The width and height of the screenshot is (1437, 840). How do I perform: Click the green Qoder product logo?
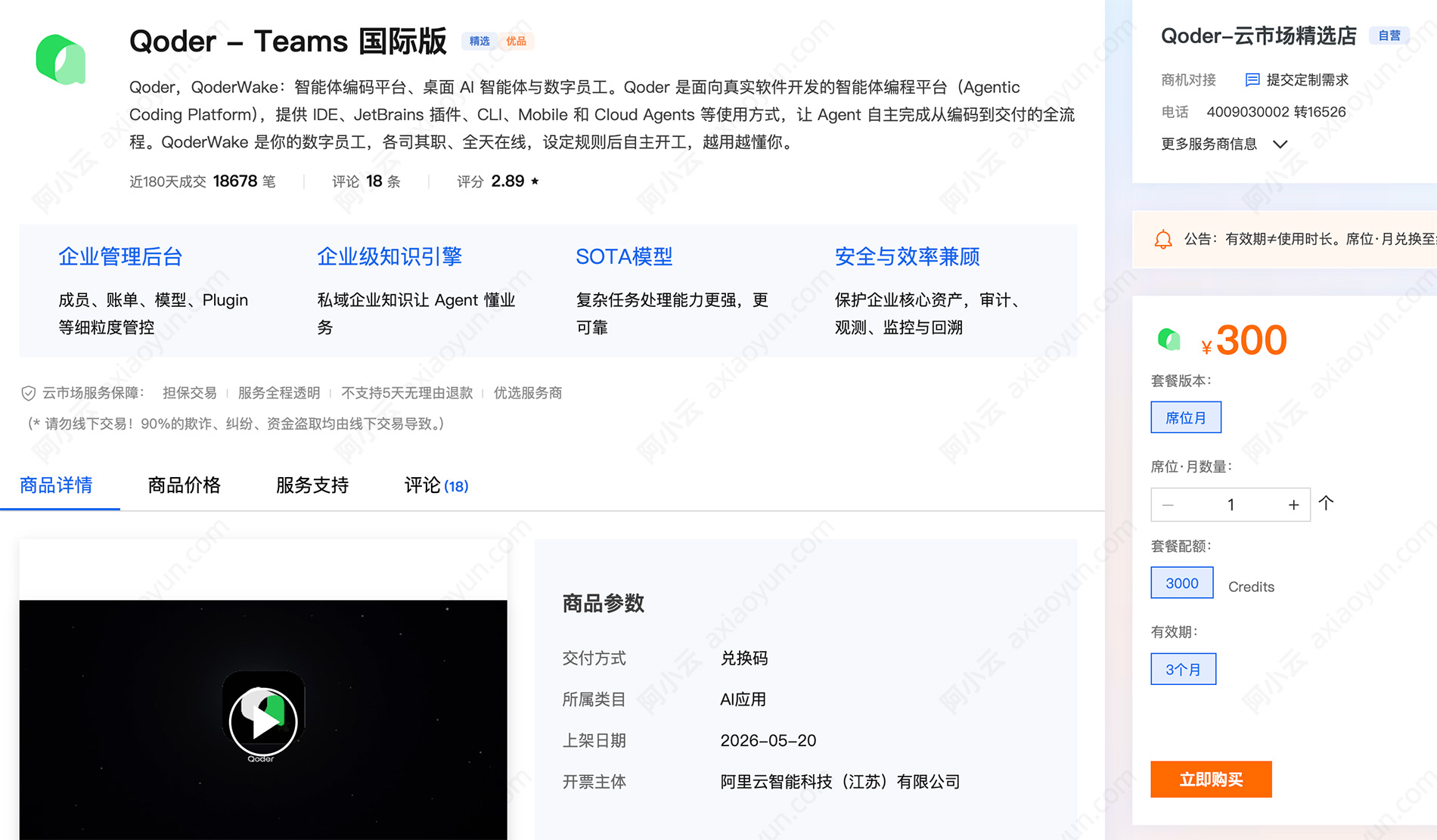click(x=61, y=60)
